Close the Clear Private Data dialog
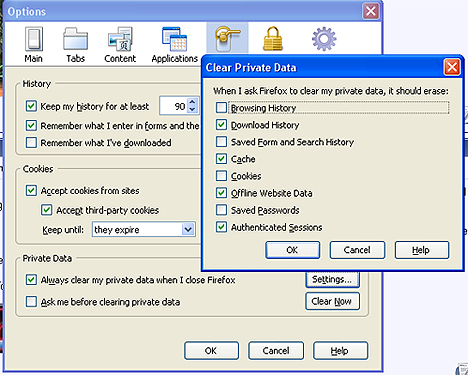This screenshot has height=375, width=468. pos(452,67)
